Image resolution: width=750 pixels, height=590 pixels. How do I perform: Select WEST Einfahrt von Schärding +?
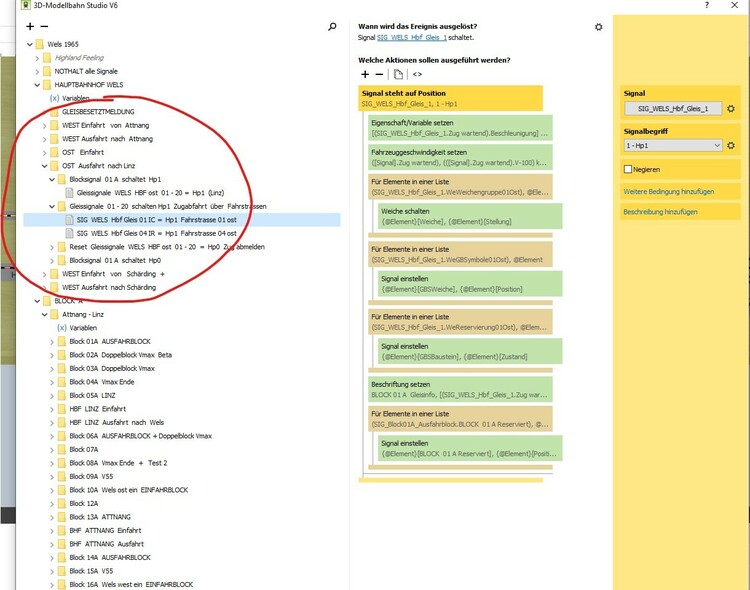click(113, 274)
